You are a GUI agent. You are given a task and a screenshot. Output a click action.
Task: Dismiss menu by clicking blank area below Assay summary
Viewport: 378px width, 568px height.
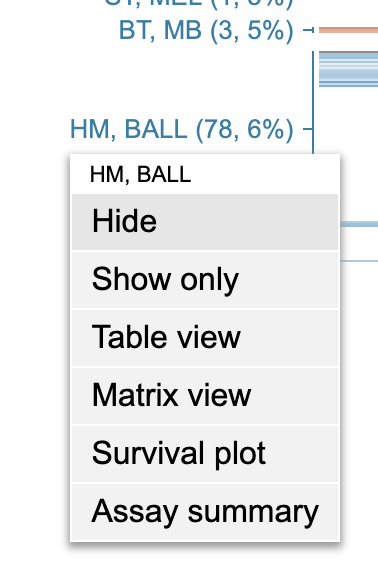tap(205, 556)
